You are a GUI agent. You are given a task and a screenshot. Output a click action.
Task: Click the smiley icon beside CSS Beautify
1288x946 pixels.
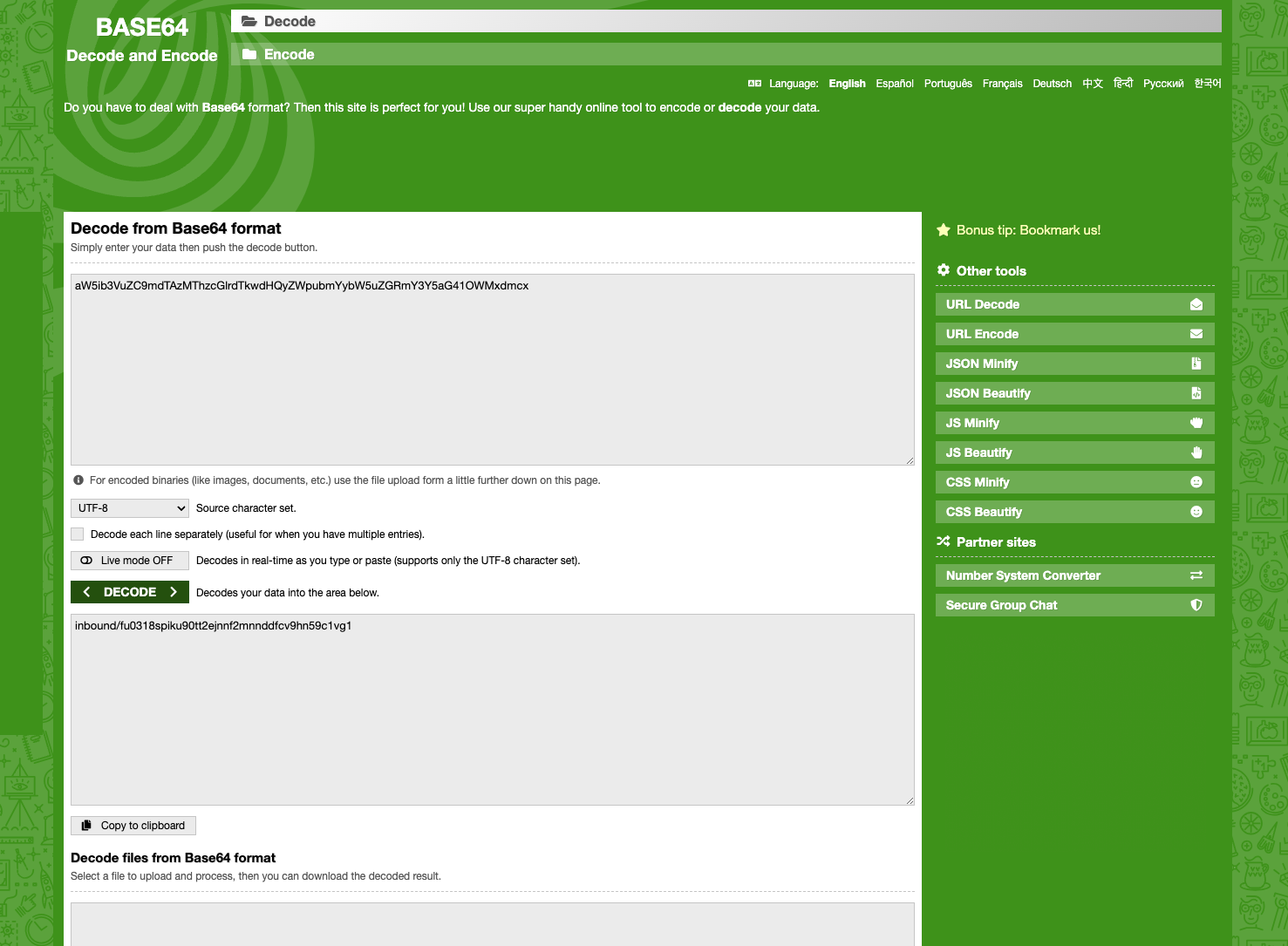coord(1196,512)
